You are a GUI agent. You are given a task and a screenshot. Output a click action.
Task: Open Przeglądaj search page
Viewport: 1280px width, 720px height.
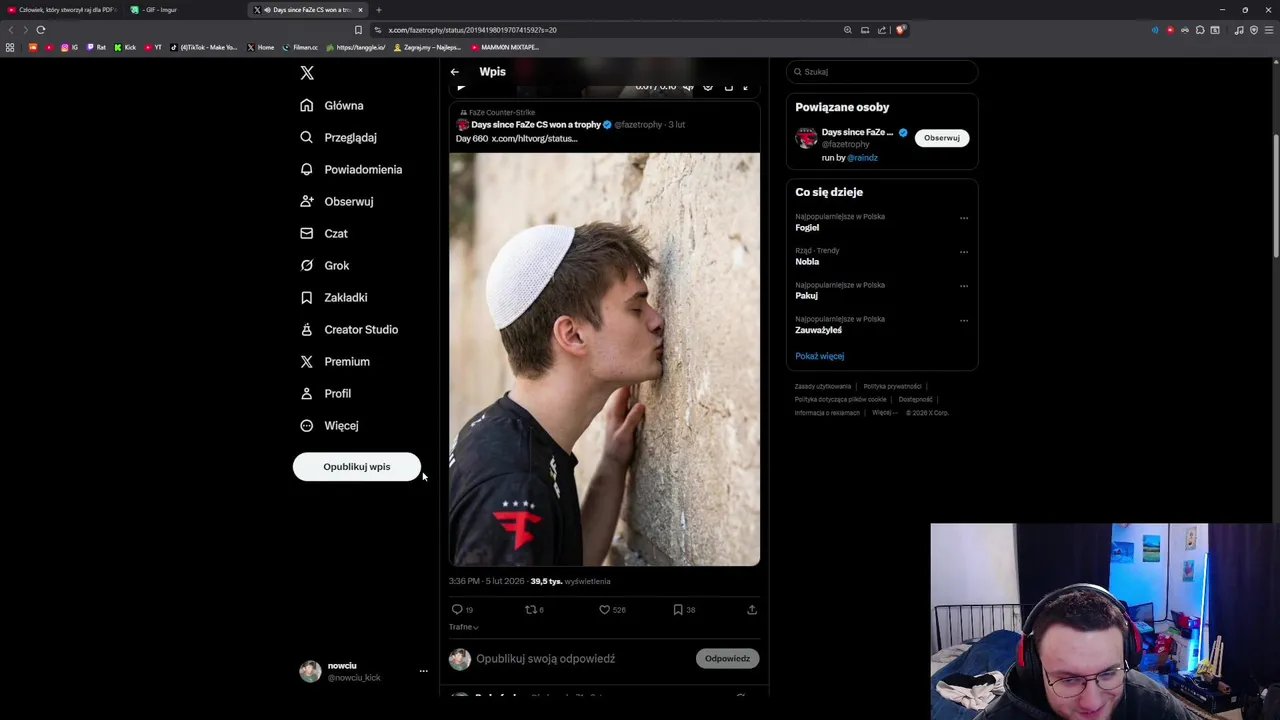click(x=338, y=137)
